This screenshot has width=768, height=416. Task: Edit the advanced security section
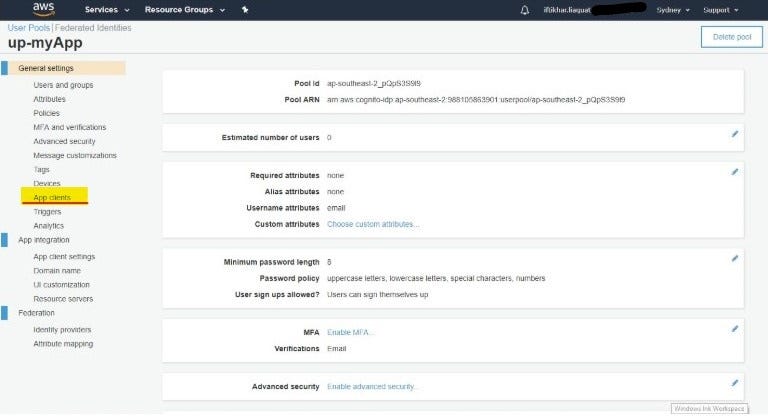click(x=735, y=383)
